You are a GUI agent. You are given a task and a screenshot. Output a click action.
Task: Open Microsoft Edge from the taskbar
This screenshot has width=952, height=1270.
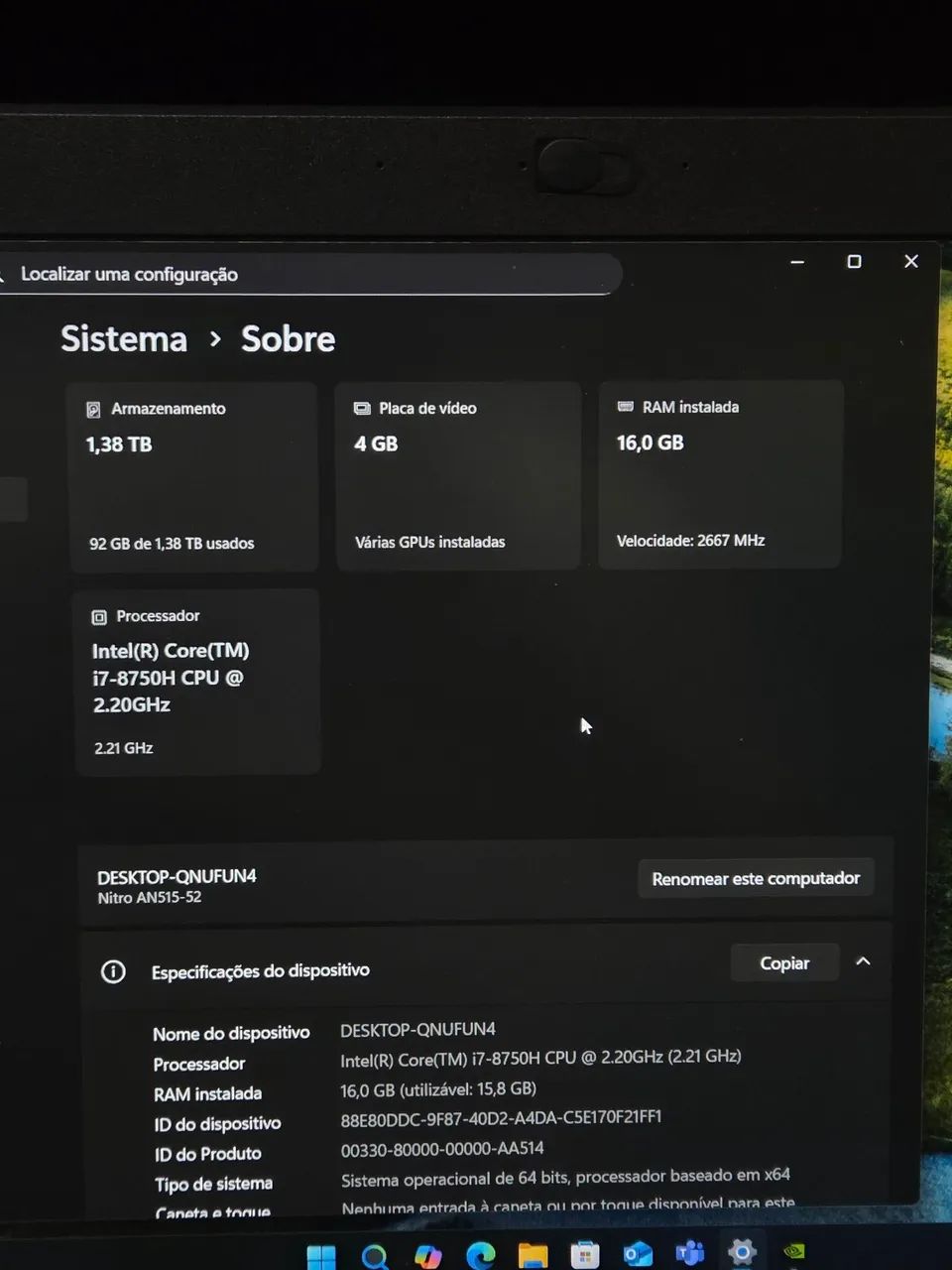481,1256
